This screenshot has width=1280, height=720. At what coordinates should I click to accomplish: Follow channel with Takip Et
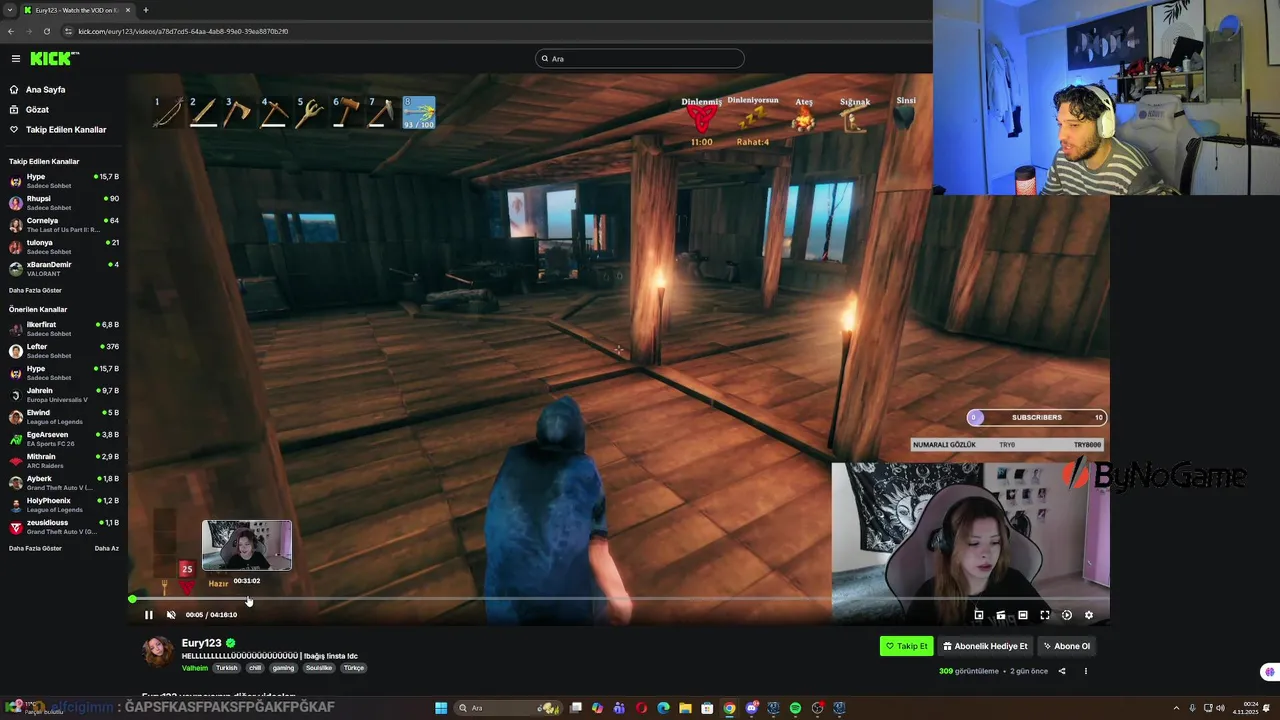(907, 646)
